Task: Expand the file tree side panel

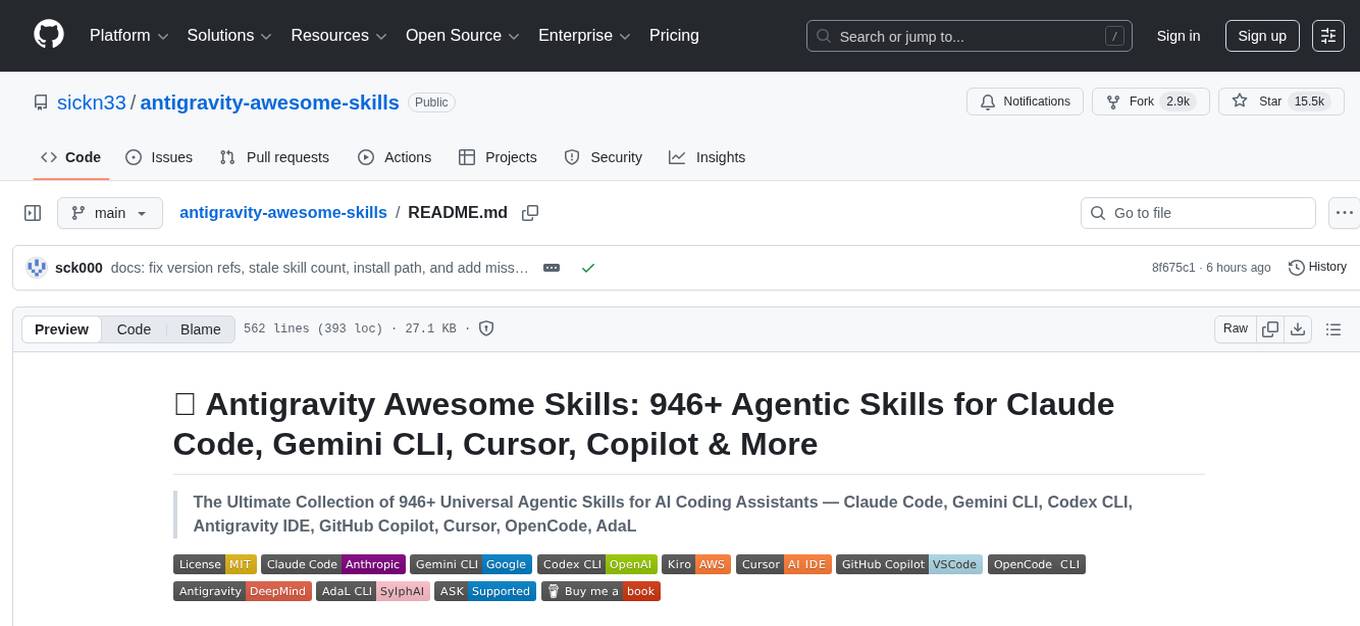Action: (33, 213)
